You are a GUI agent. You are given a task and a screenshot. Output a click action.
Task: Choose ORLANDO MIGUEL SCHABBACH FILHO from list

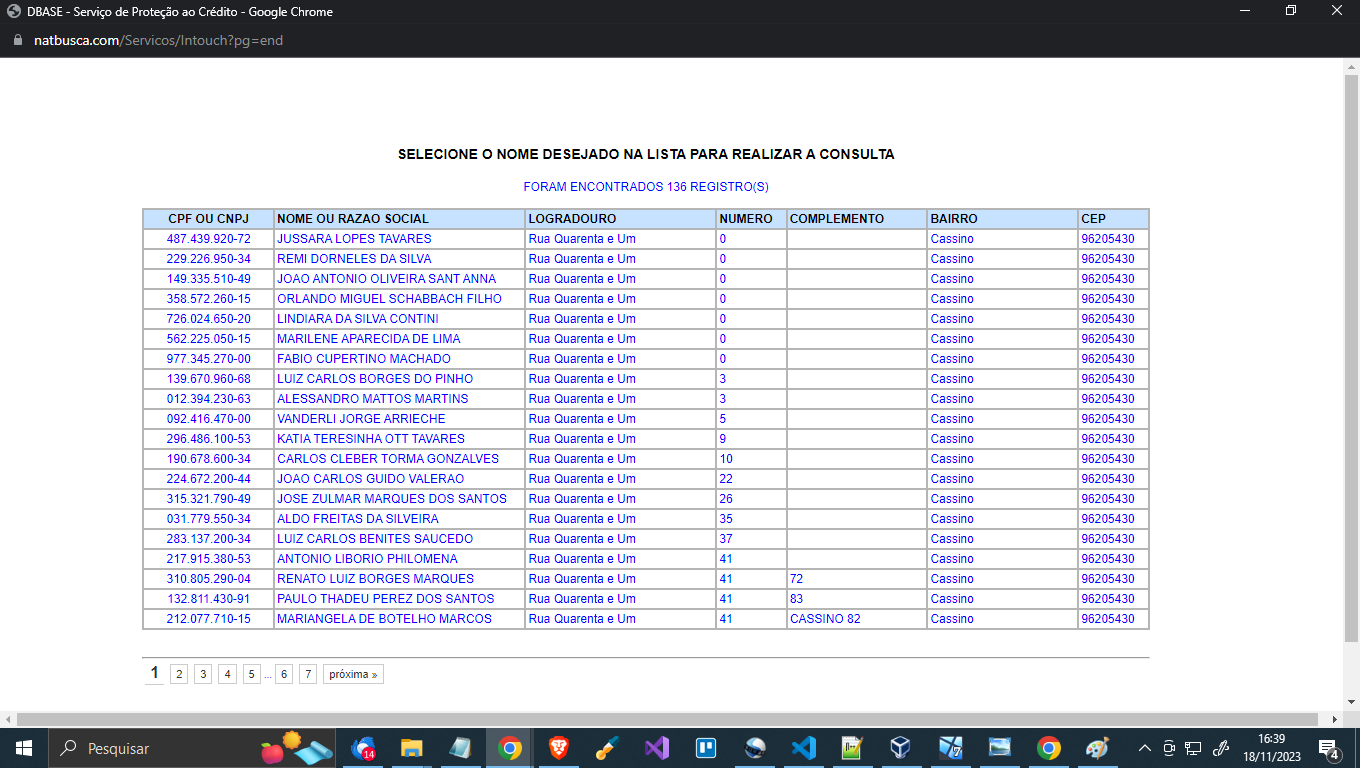[389, 299]
